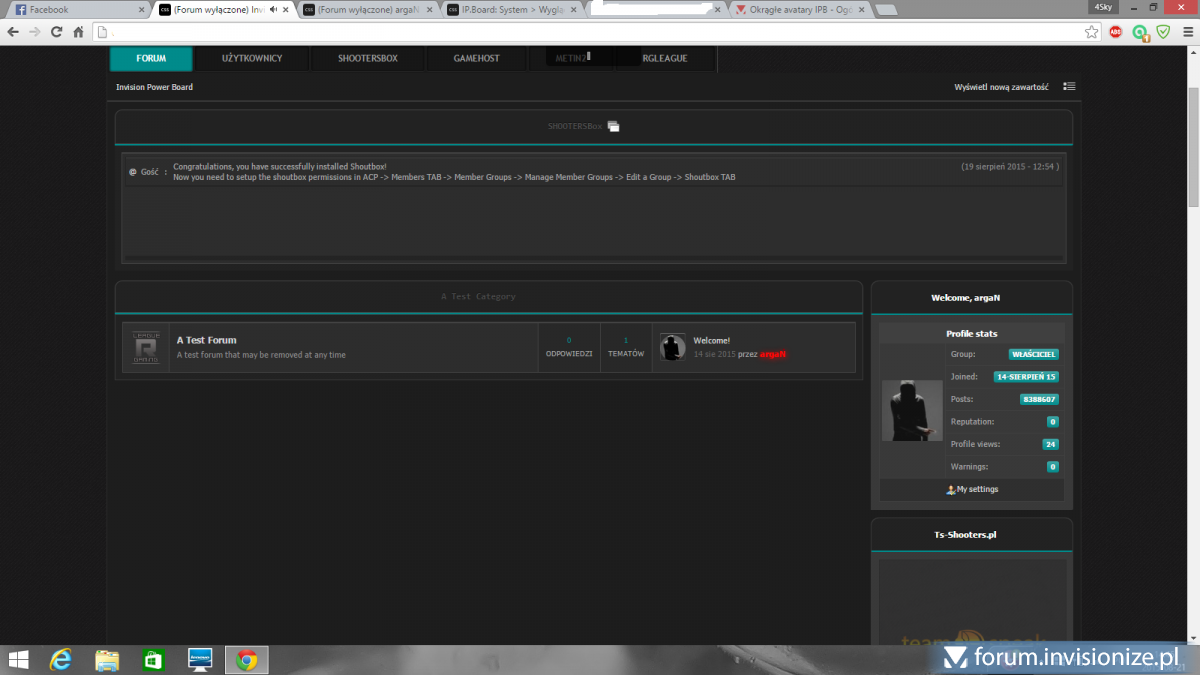Click the A Test Forum icon
Viewport: 1200px width, 675px height.
(147, 348)
